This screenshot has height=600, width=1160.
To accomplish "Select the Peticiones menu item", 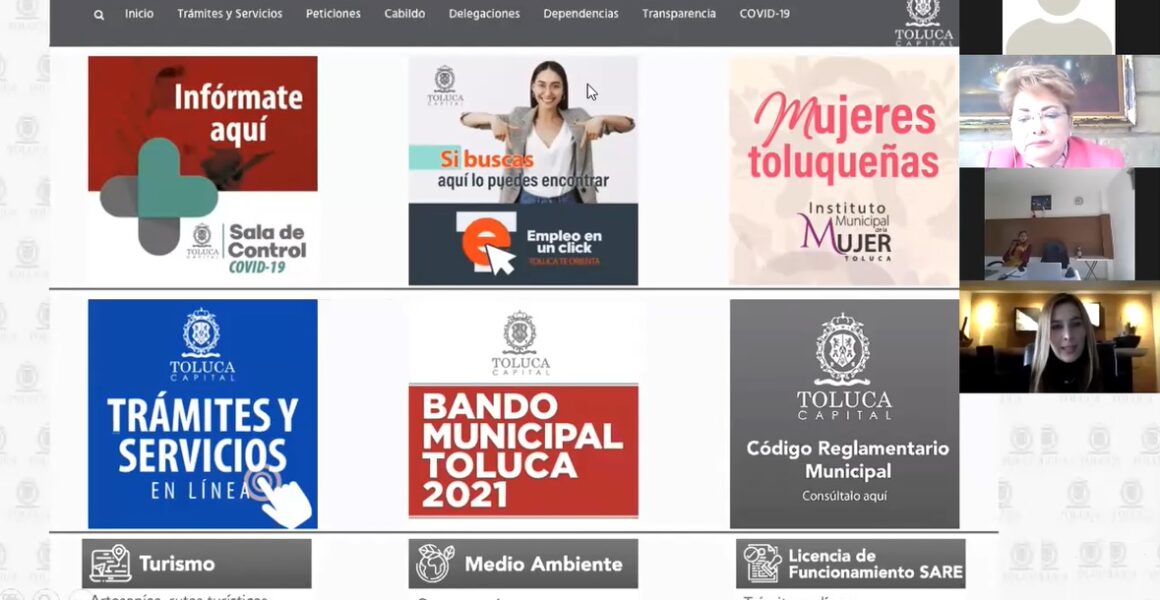I will click(x=333, y=14).
